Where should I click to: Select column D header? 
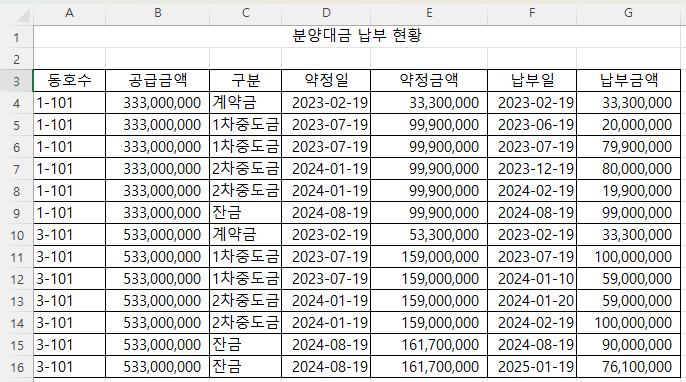coord(326,13)
